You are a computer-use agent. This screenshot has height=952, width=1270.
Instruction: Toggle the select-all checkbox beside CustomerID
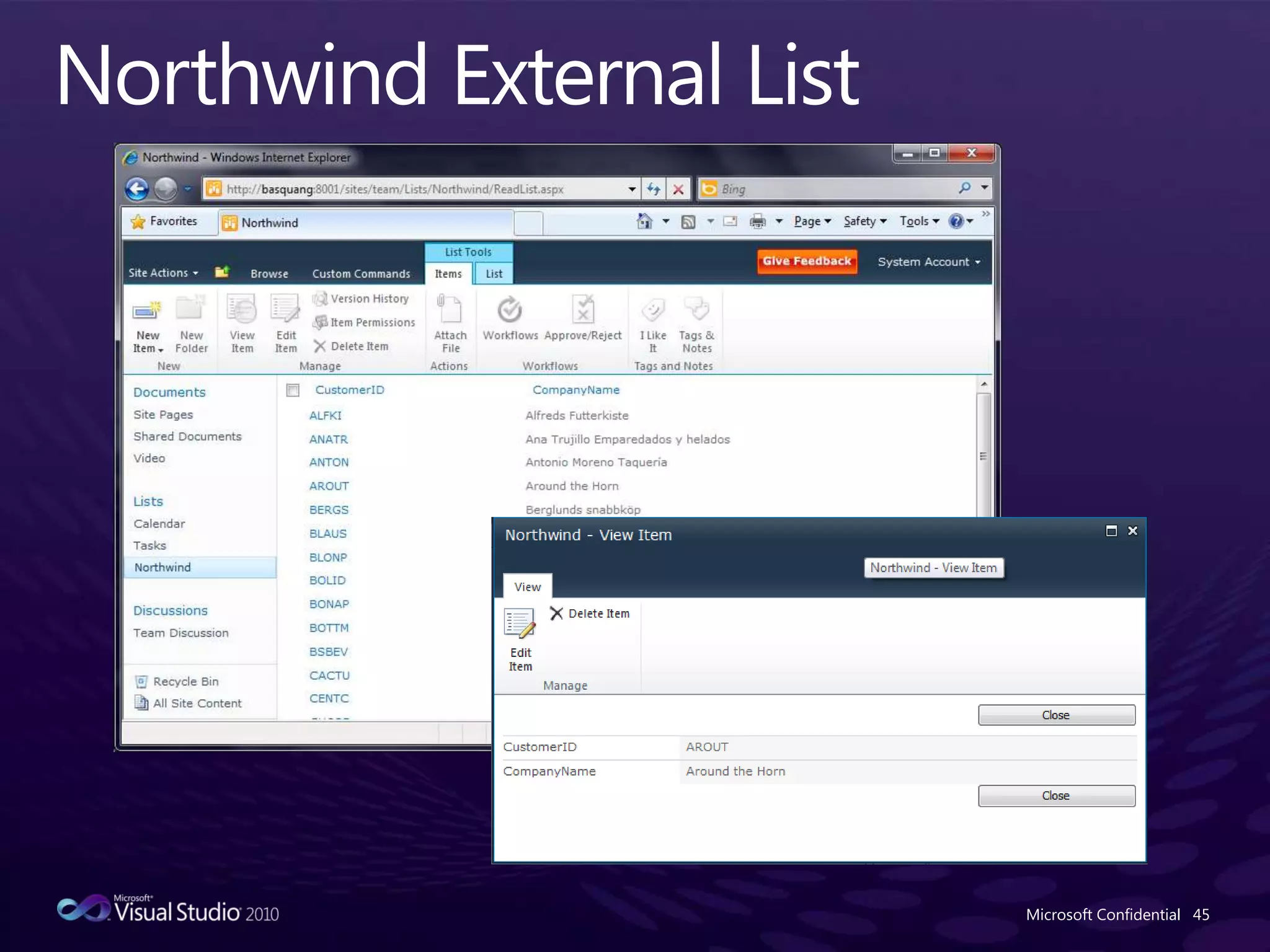[293, 390]
